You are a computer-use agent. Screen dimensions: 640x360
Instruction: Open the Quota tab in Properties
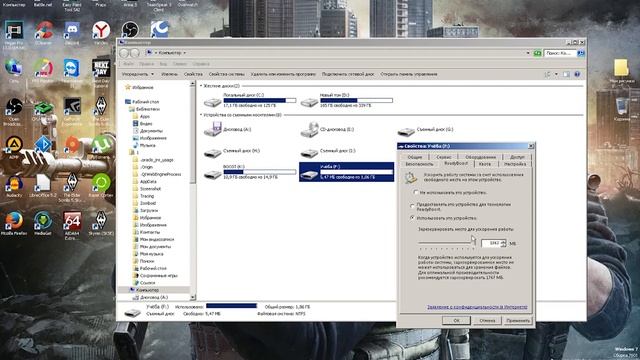coord(484,164)
